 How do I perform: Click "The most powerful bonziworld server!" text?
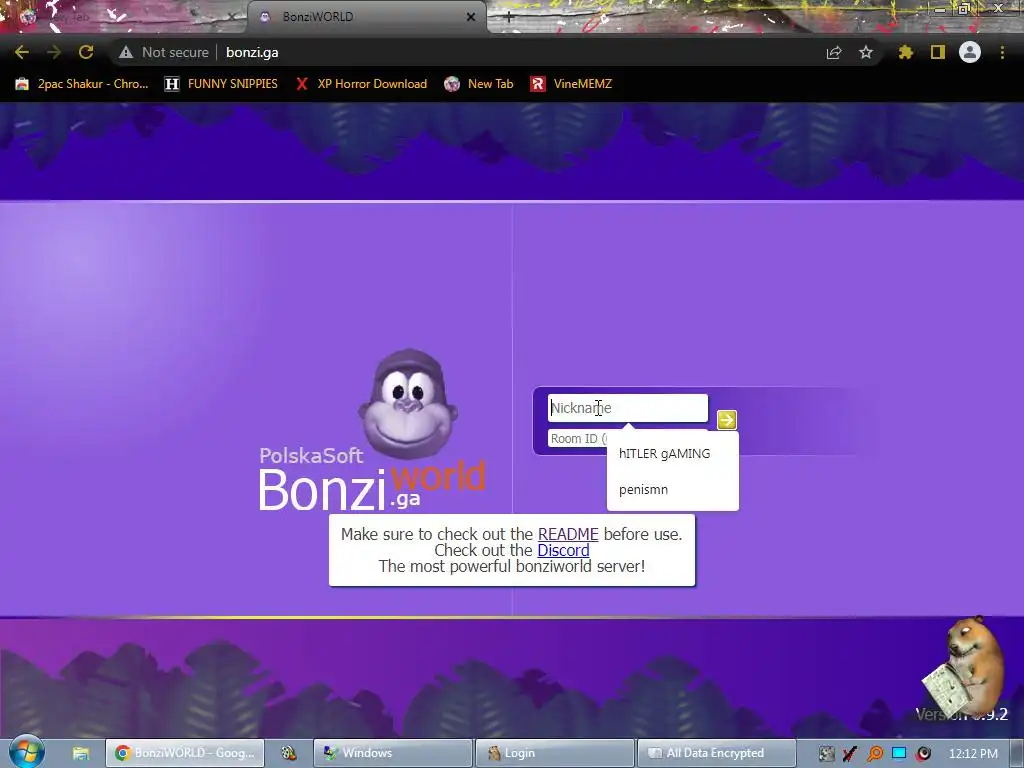[512, 566]
